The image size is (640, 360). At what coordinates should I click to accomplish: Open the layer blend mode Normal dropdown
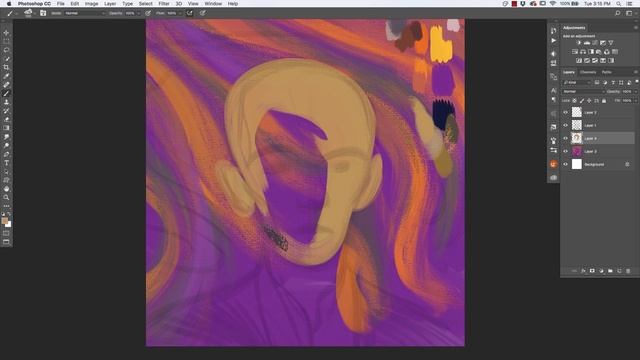[x=583, y=91]
